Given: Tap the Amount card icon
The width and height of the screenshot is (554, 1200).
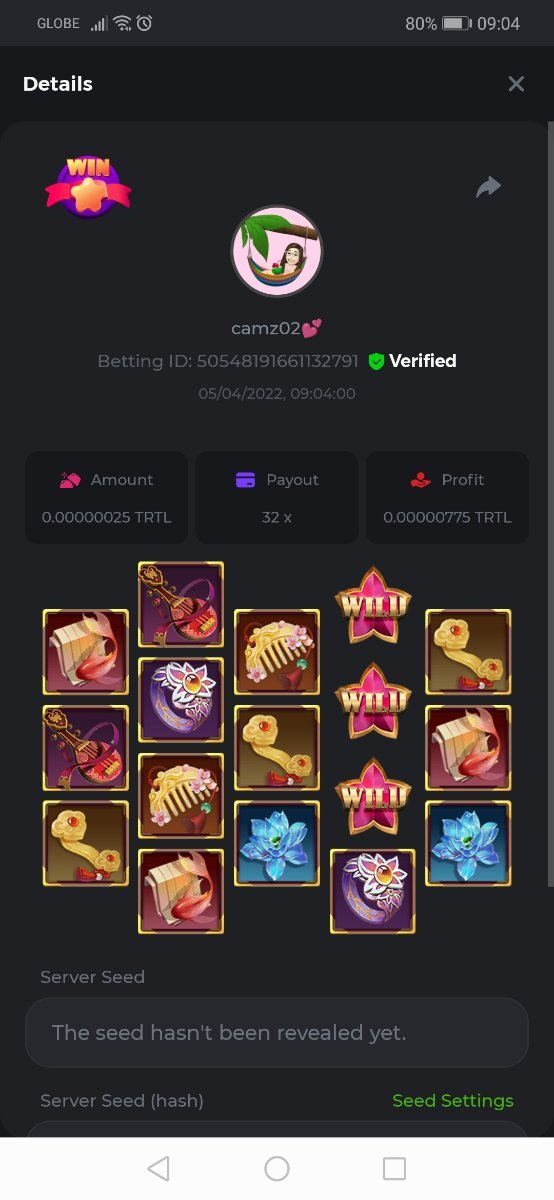Looking at the screenshot, I should [70, 480].
